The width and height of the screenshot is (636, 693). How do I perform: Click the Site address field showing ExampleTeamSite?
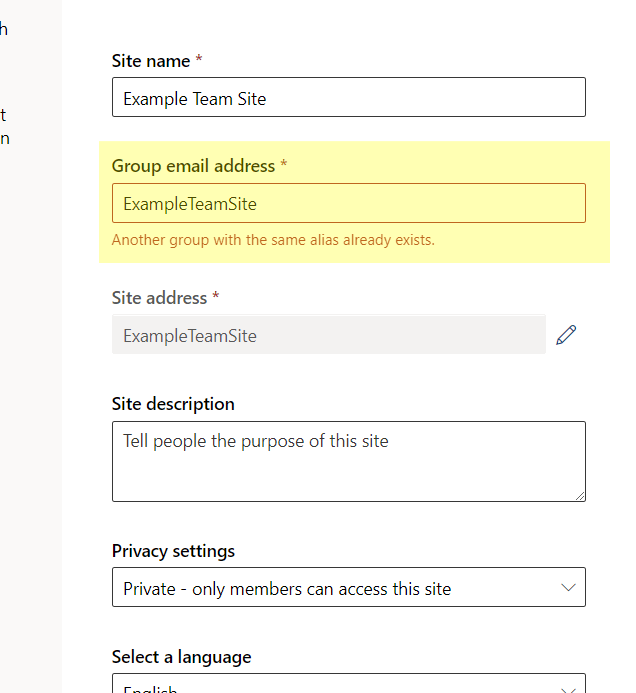tap(329, 335)
